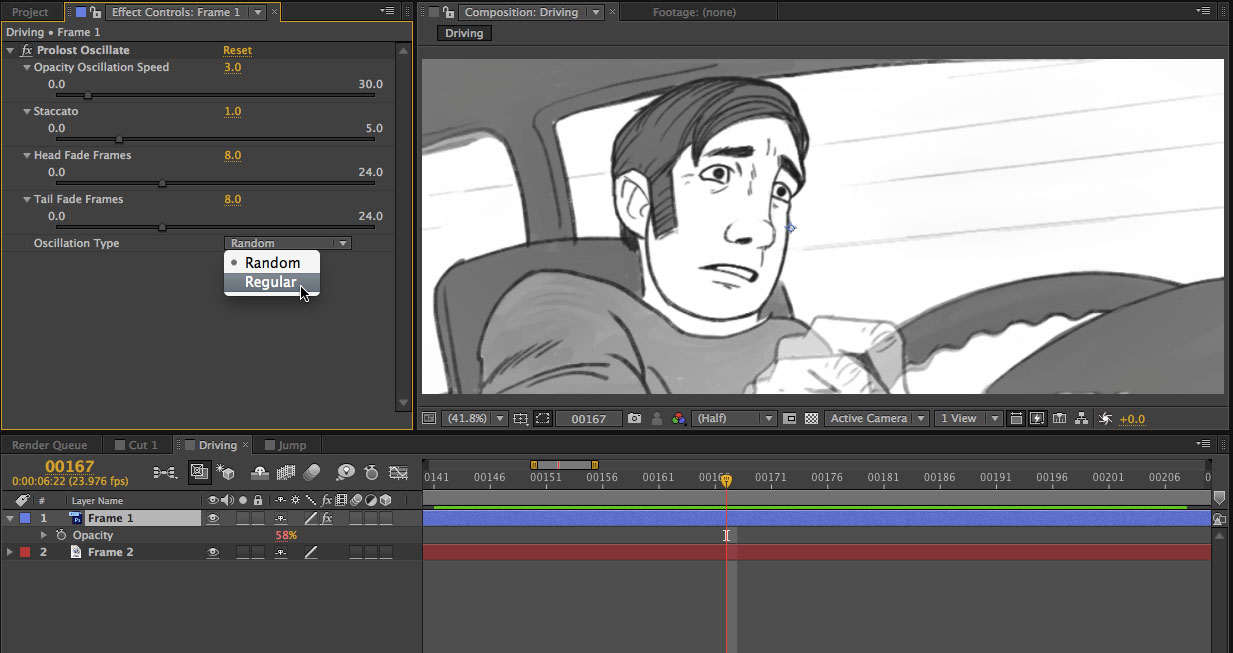The image size is (1233, 653).
Task: Open the Oscillation Type dropdown
Action: (288, 243)
